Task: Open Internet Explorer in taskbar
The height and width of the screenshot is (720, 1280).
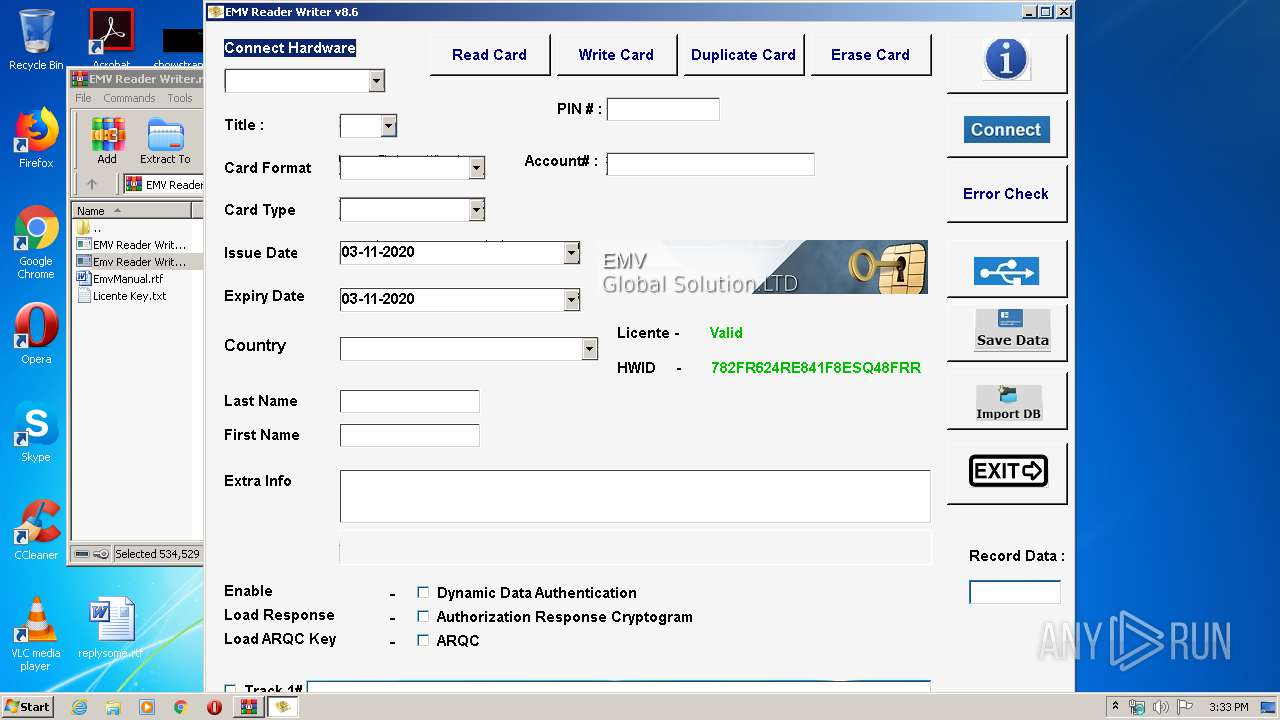Action: point(79,707)
